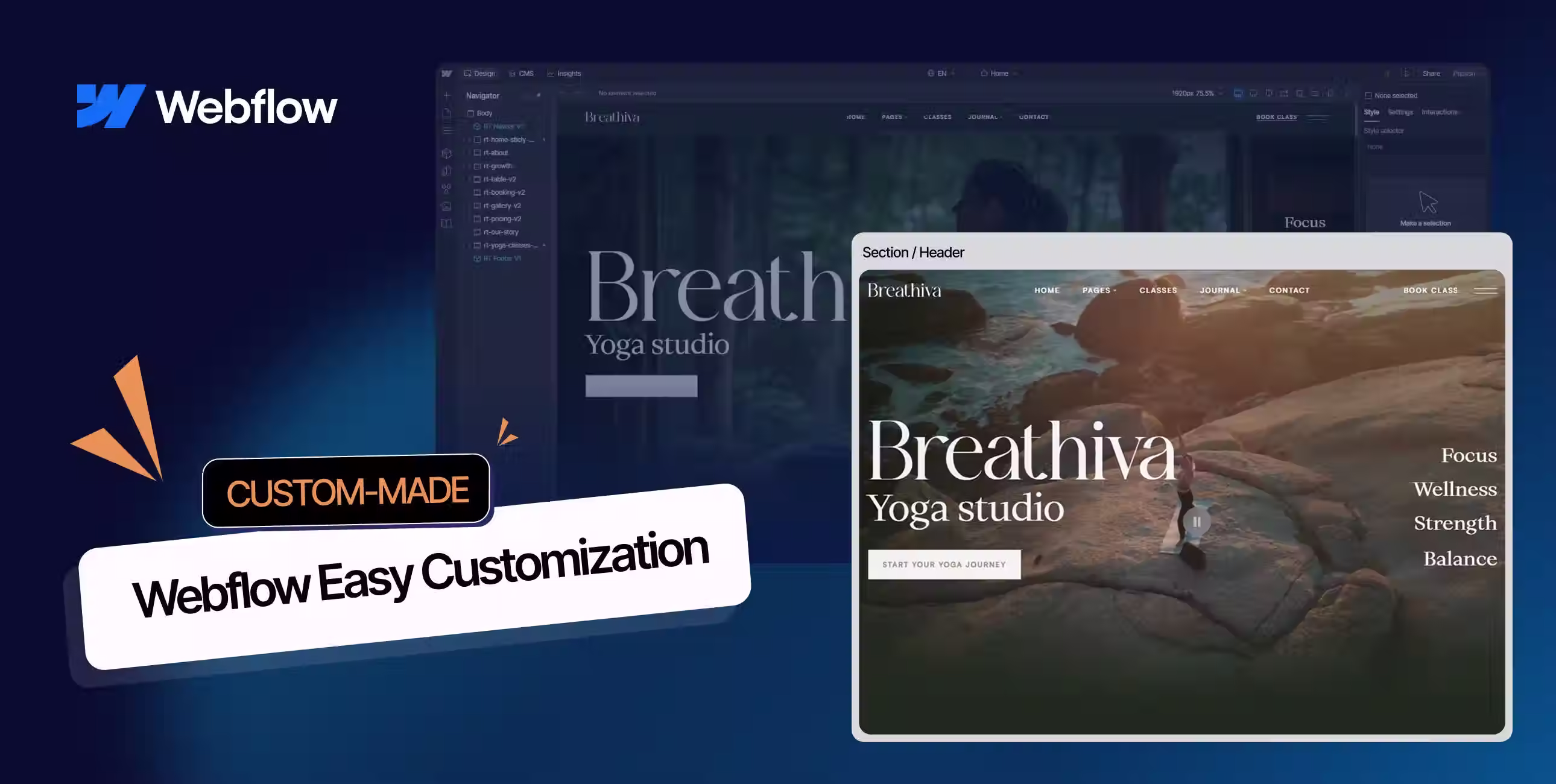Image resolution: width=1556 pixels, height=784 pixels.
Task: Select rt-pricing-v2 in the Navigator tree
Action: 497,220
